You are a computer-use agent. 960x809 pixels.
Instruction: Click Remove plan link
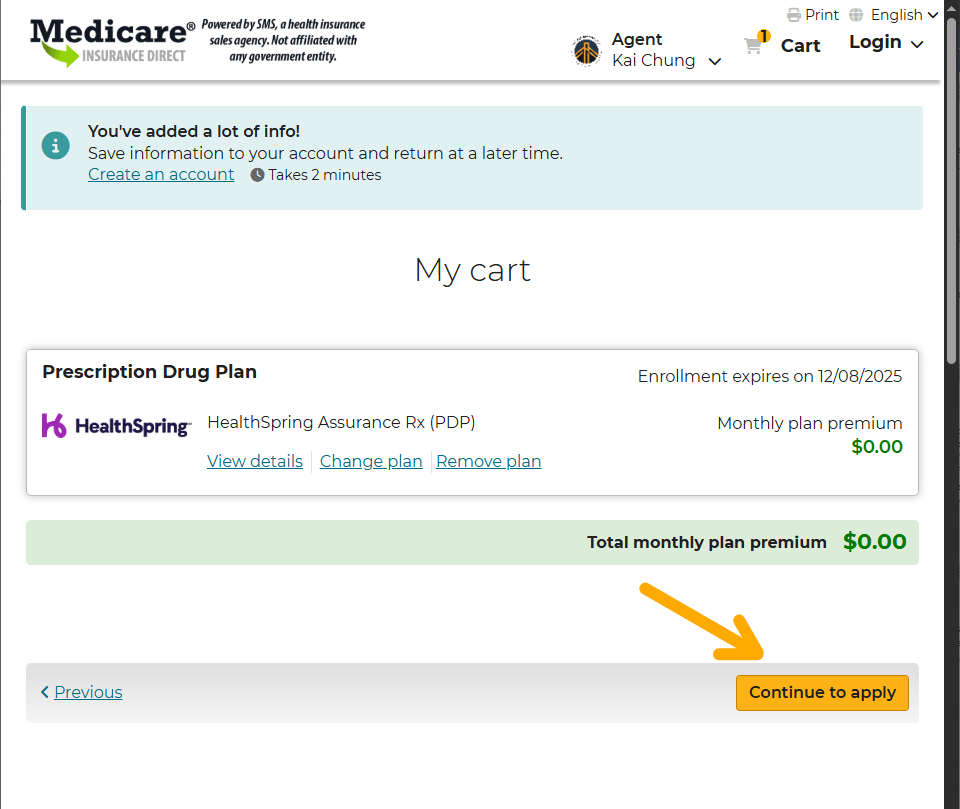(x=489, y=461)
